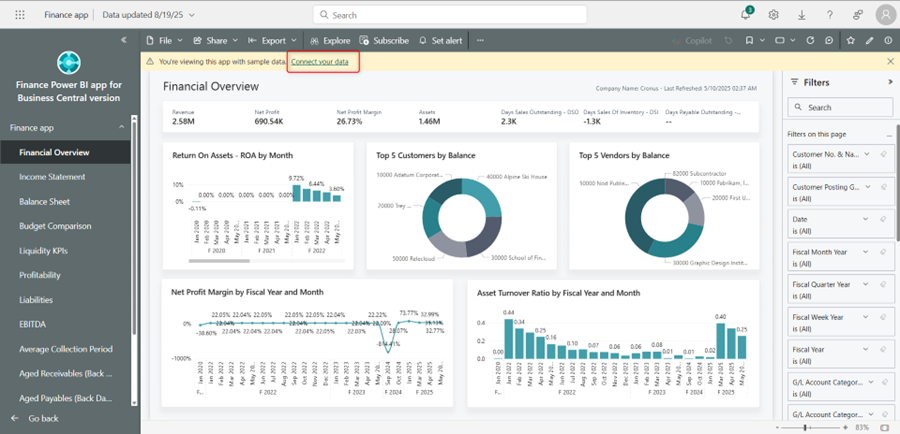Clear the Date filter with eraser icon
The width and height of the screenshot is (900, 434).
click(x=883, y=219)
